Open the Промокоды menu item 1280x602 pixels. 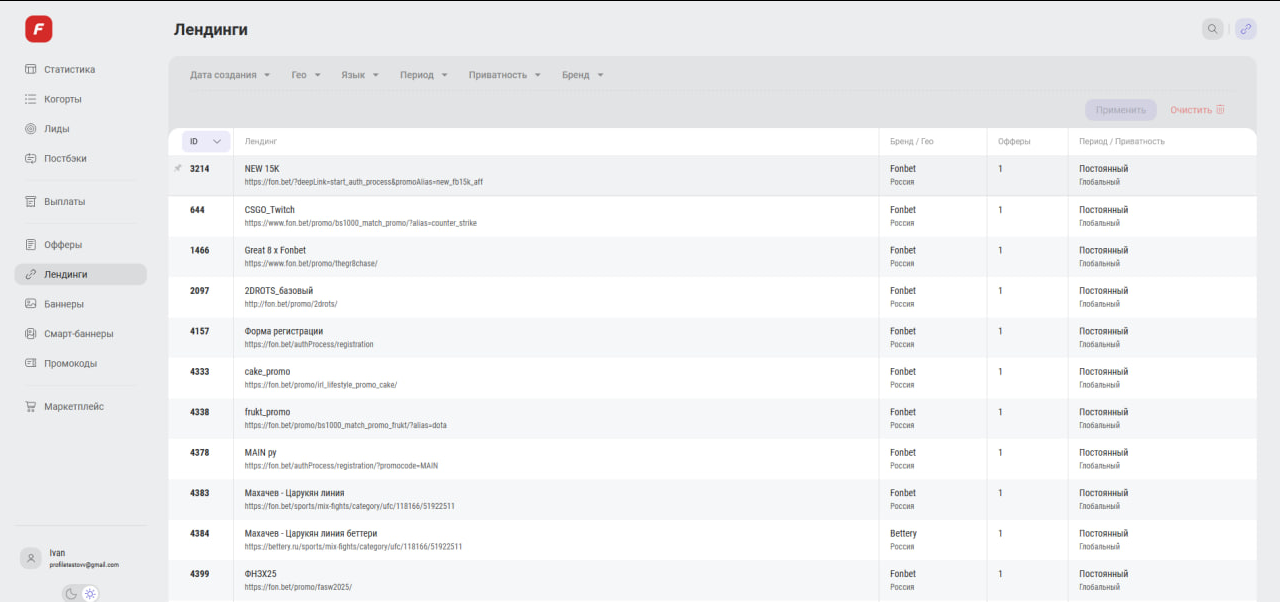tap(70, 363)
